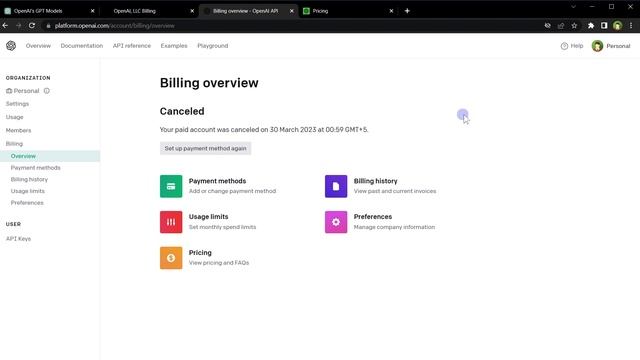This screenshot has height=360, width=640.
Task: Open the red Usage limits icon
Action: coord(171,222)
